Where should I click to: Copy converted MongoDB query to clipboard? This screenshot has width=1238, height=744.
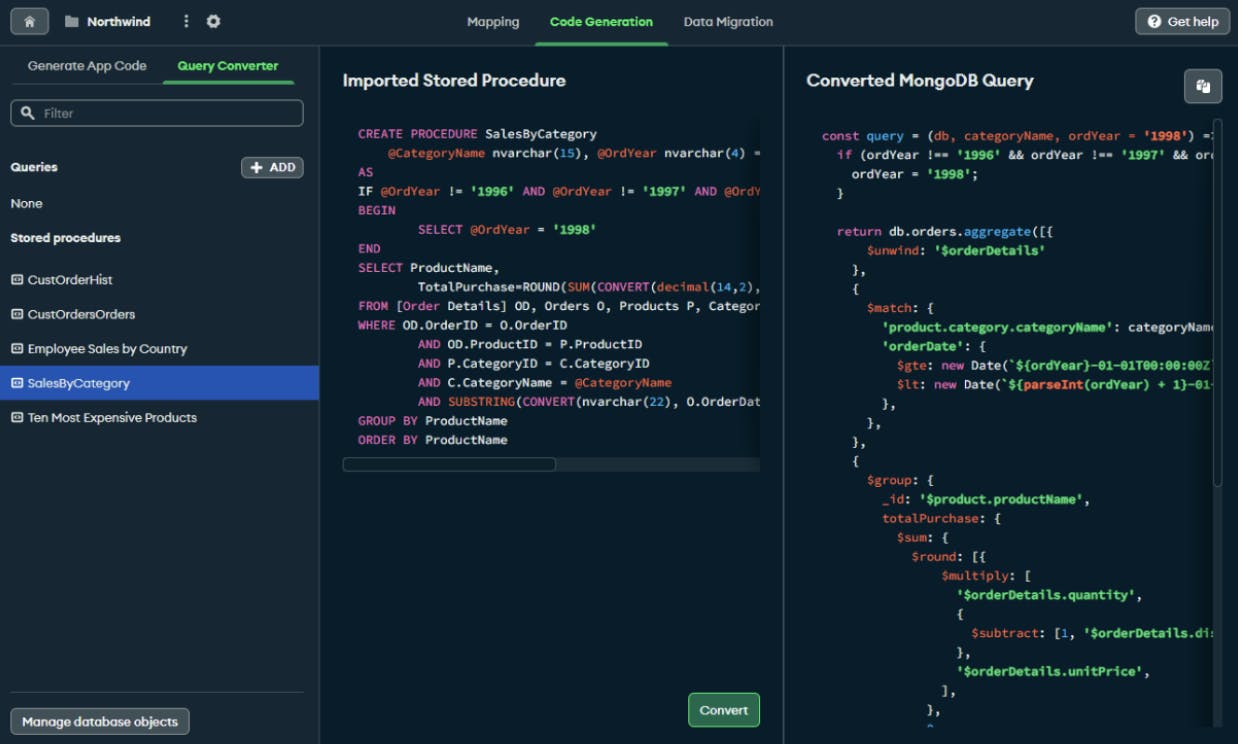pyautogui.click(x=1203, y=86)
